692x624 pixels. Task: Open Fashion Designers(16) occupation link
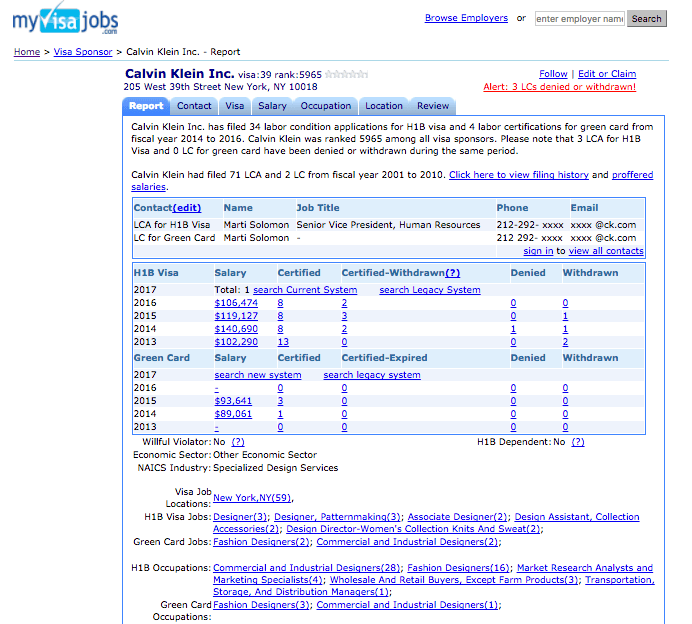[458, 568]
